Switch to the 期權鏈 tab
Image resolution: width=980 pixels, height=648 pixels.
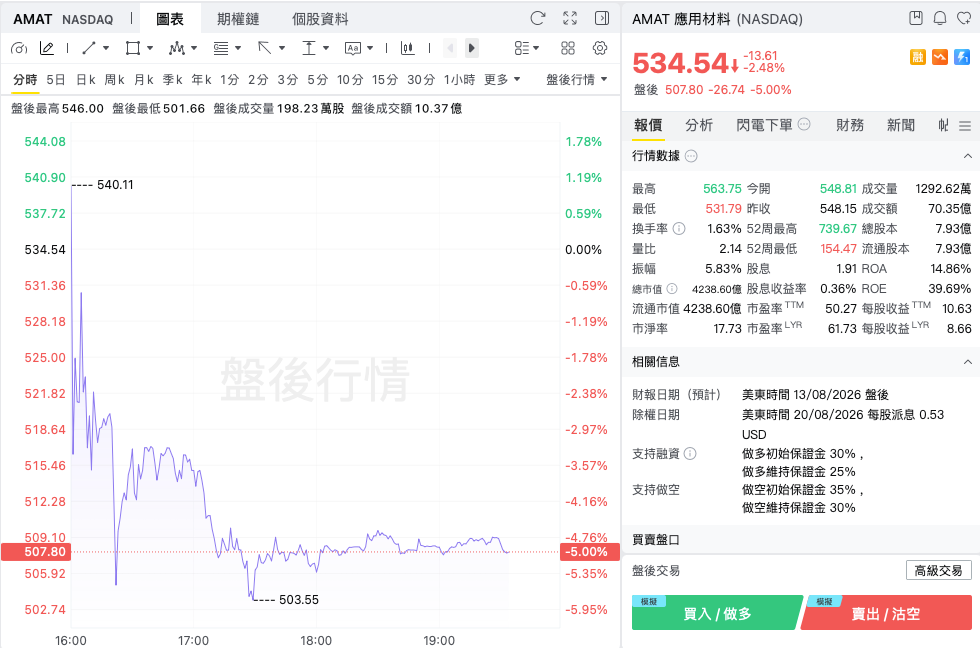point(238,19)
